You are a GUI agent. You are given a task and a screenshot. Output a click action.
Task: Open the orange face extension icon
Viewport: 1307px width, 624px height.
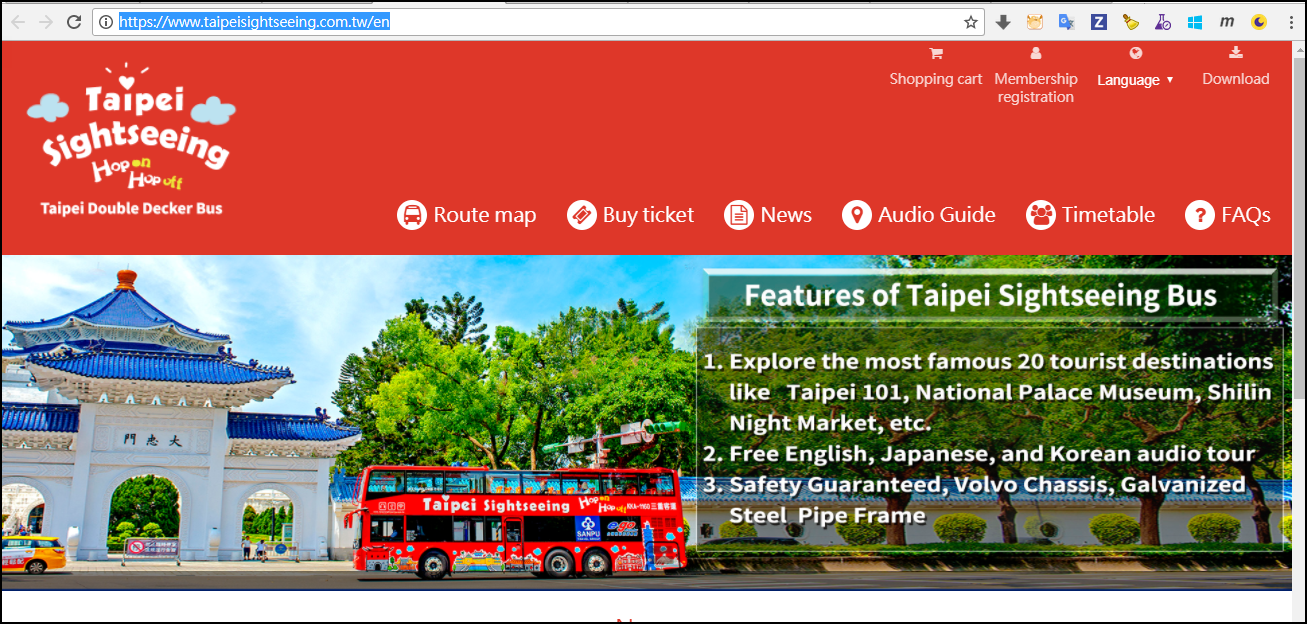(1034, 22)
